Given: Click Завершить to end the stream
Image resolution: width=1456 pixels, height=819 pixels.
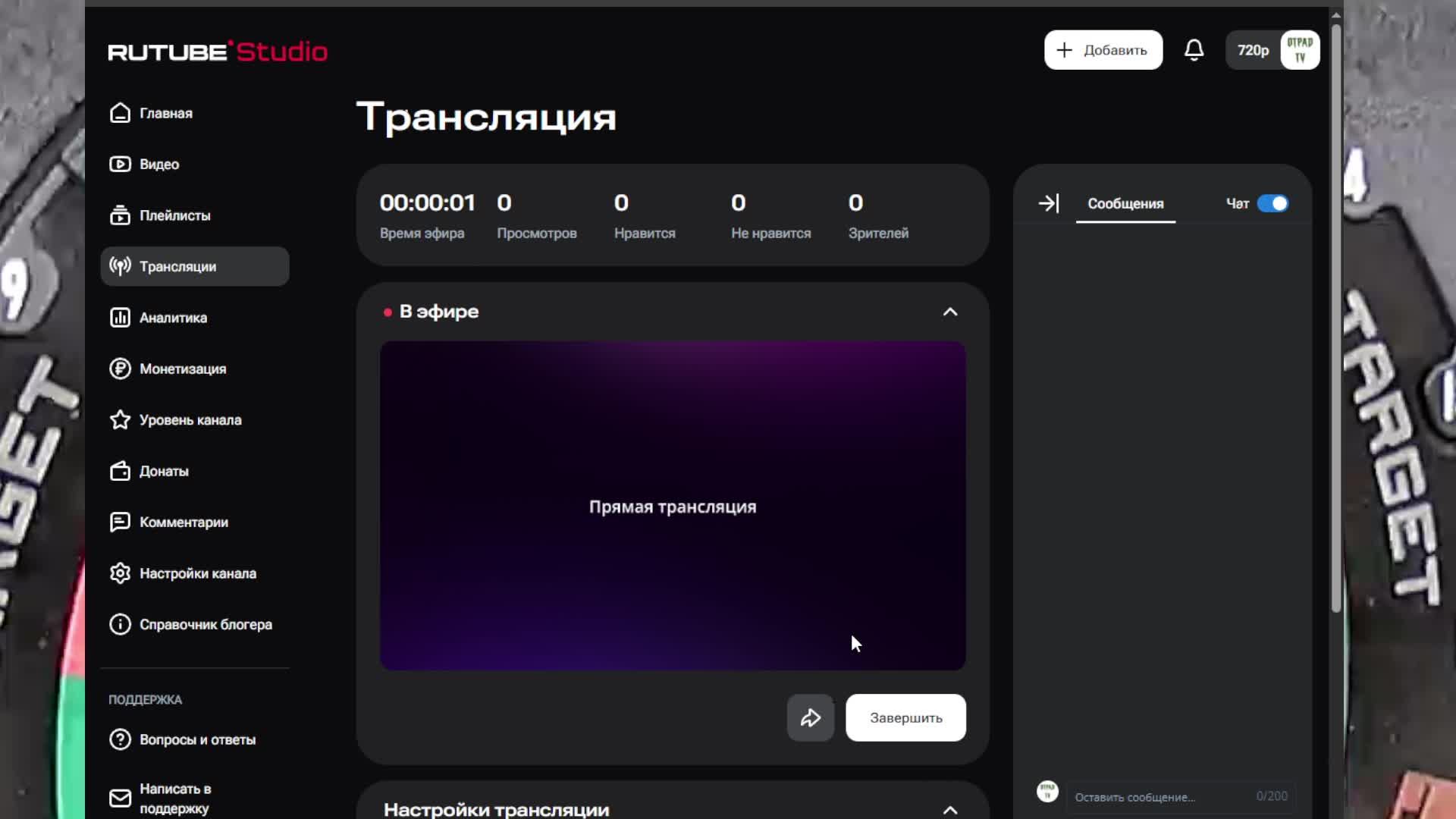Looking at the screenshot, I should 905,717.
